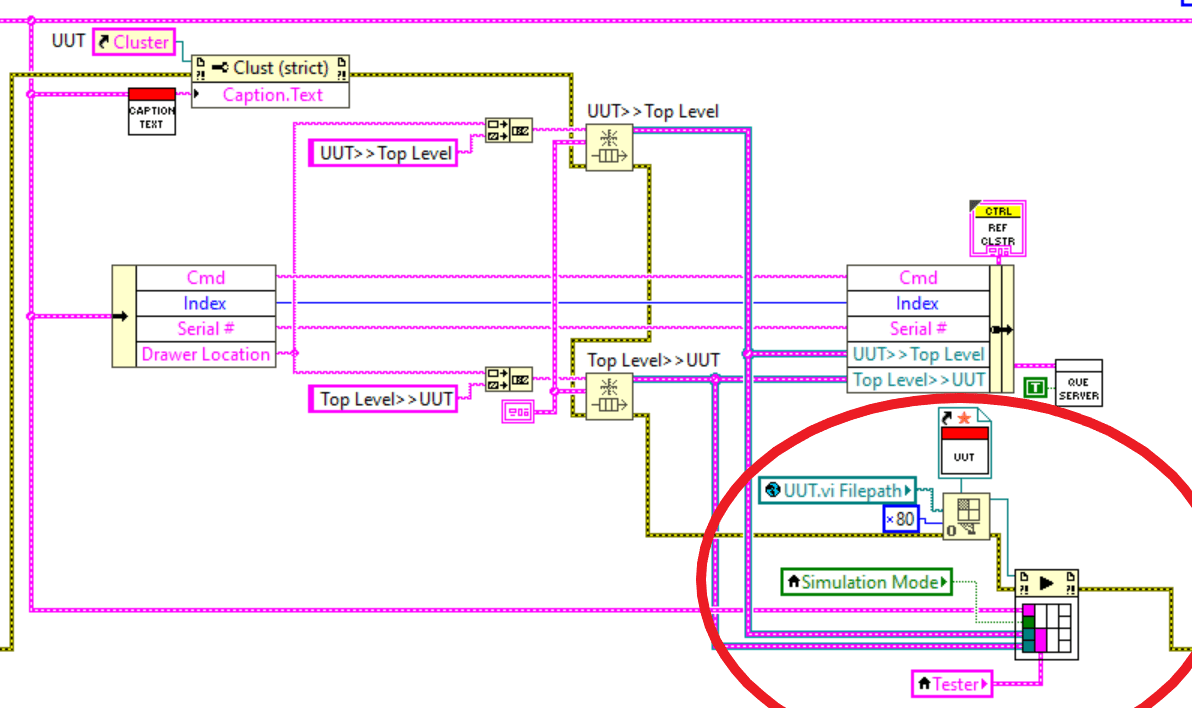This screenshot has height=708, width=1192.
Task: Click the Simulation Mode local variable
Action: 866,581
